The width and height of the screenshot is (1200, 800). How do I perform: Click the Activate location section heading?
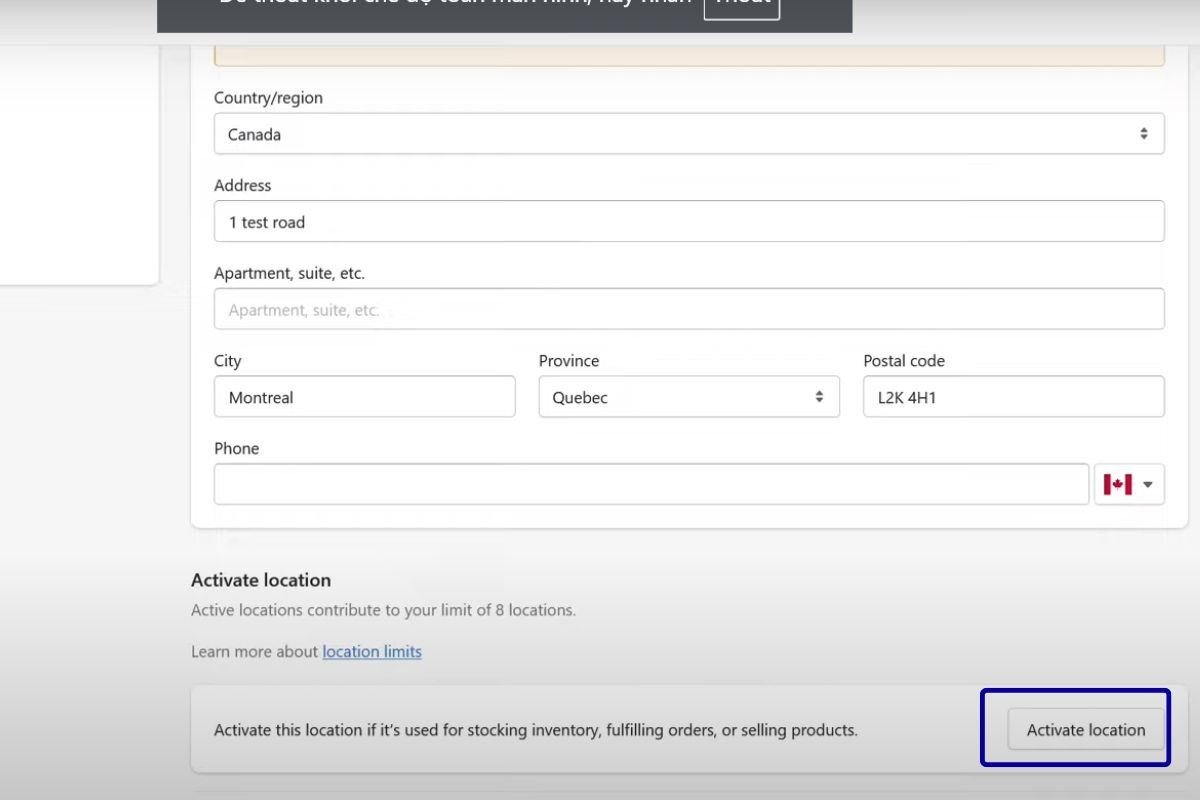261,580
